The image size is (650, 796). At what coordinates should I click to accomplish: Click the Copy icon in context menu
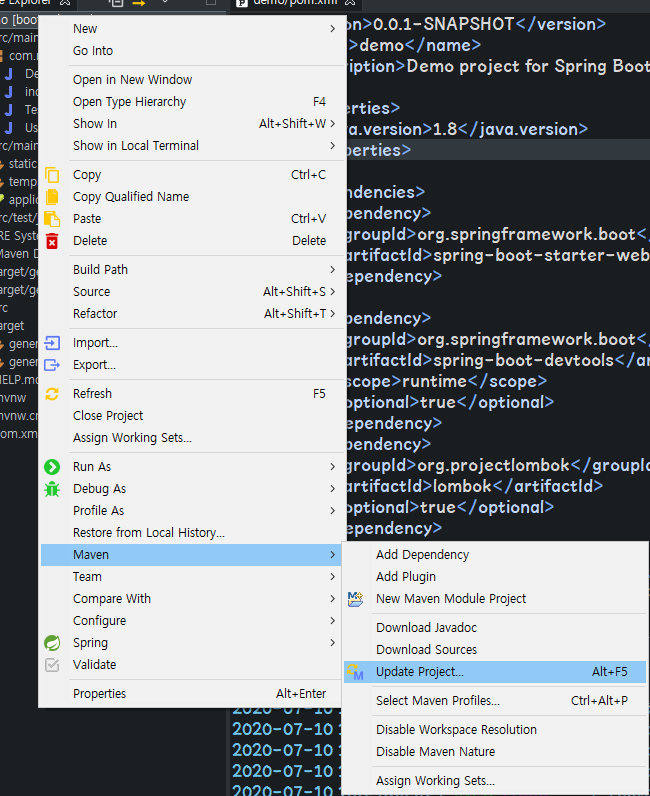[52, 175]
